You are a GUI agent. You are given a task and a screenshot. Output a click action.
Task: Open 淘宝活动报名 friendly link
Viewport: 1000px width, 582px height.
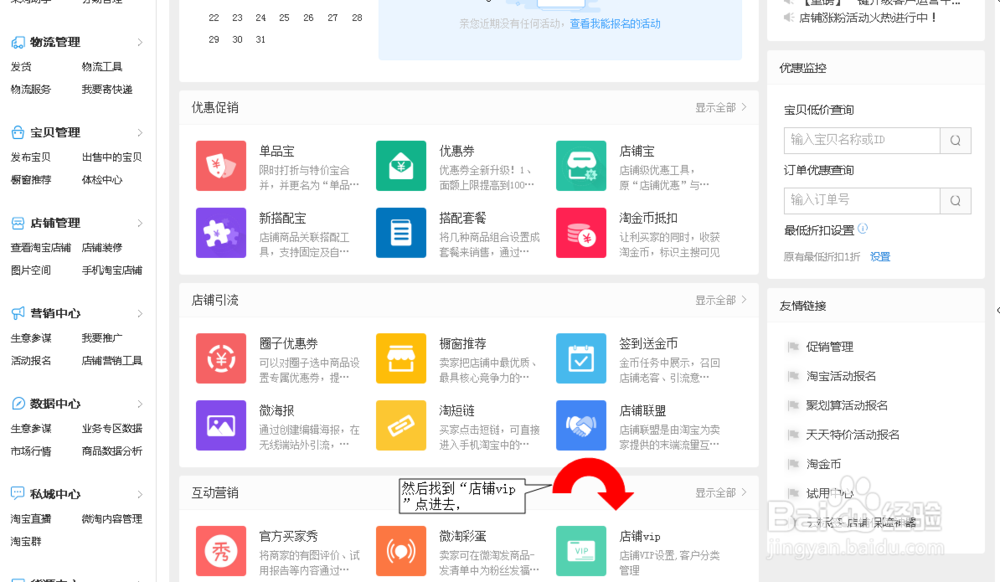(x=841, y=376)
